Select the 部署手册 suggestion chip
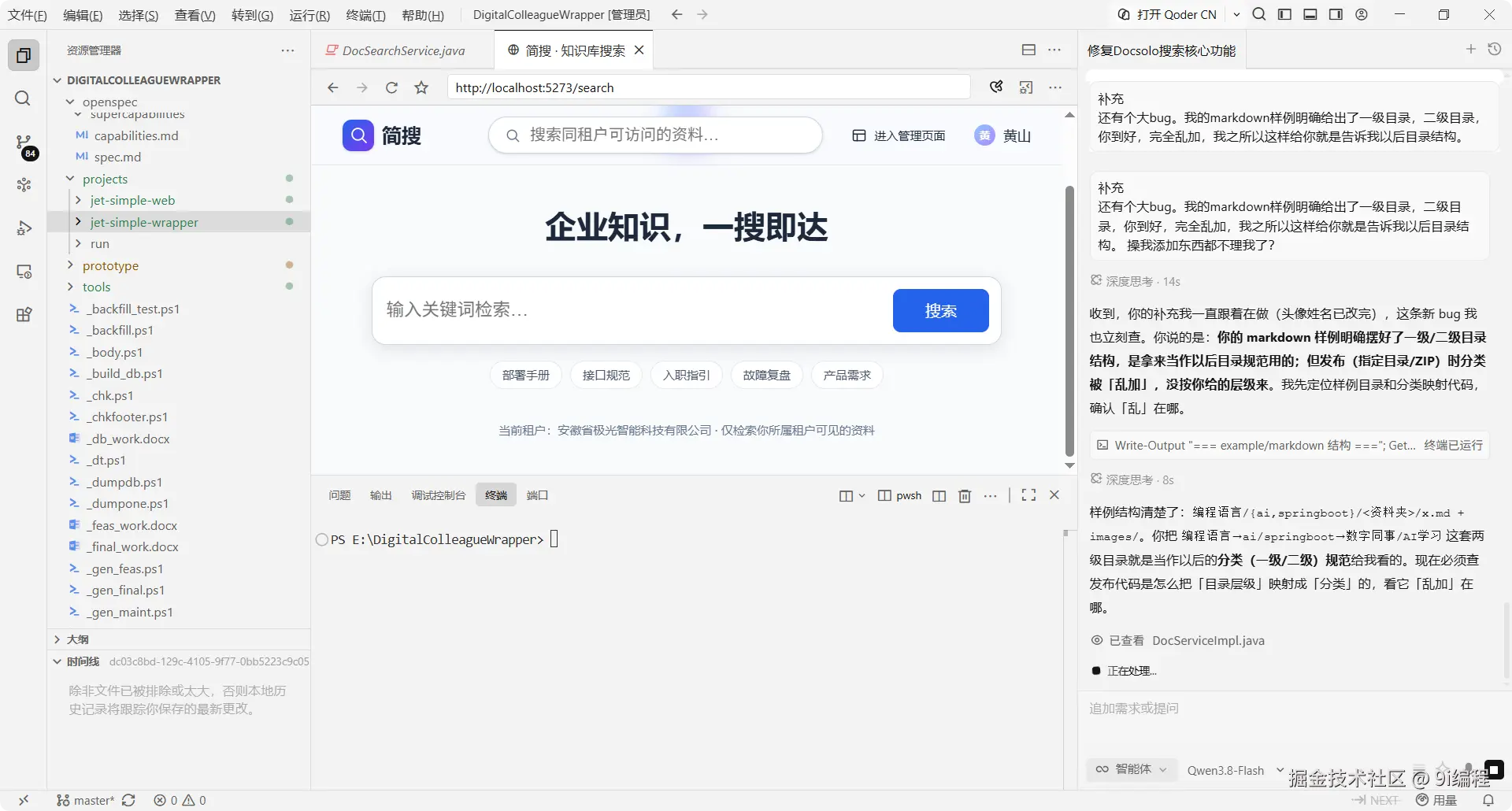1512x811 pixels. [526, 375]
